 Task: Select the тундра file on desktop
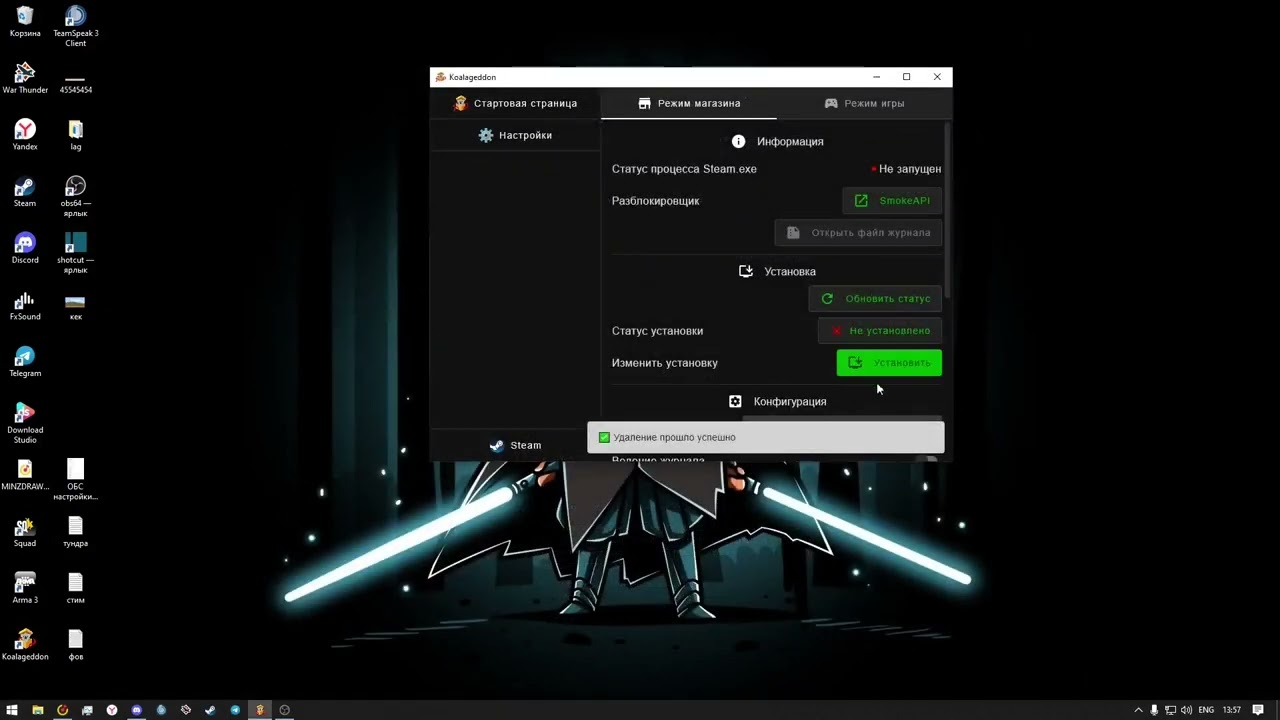(x=75, y=532)
